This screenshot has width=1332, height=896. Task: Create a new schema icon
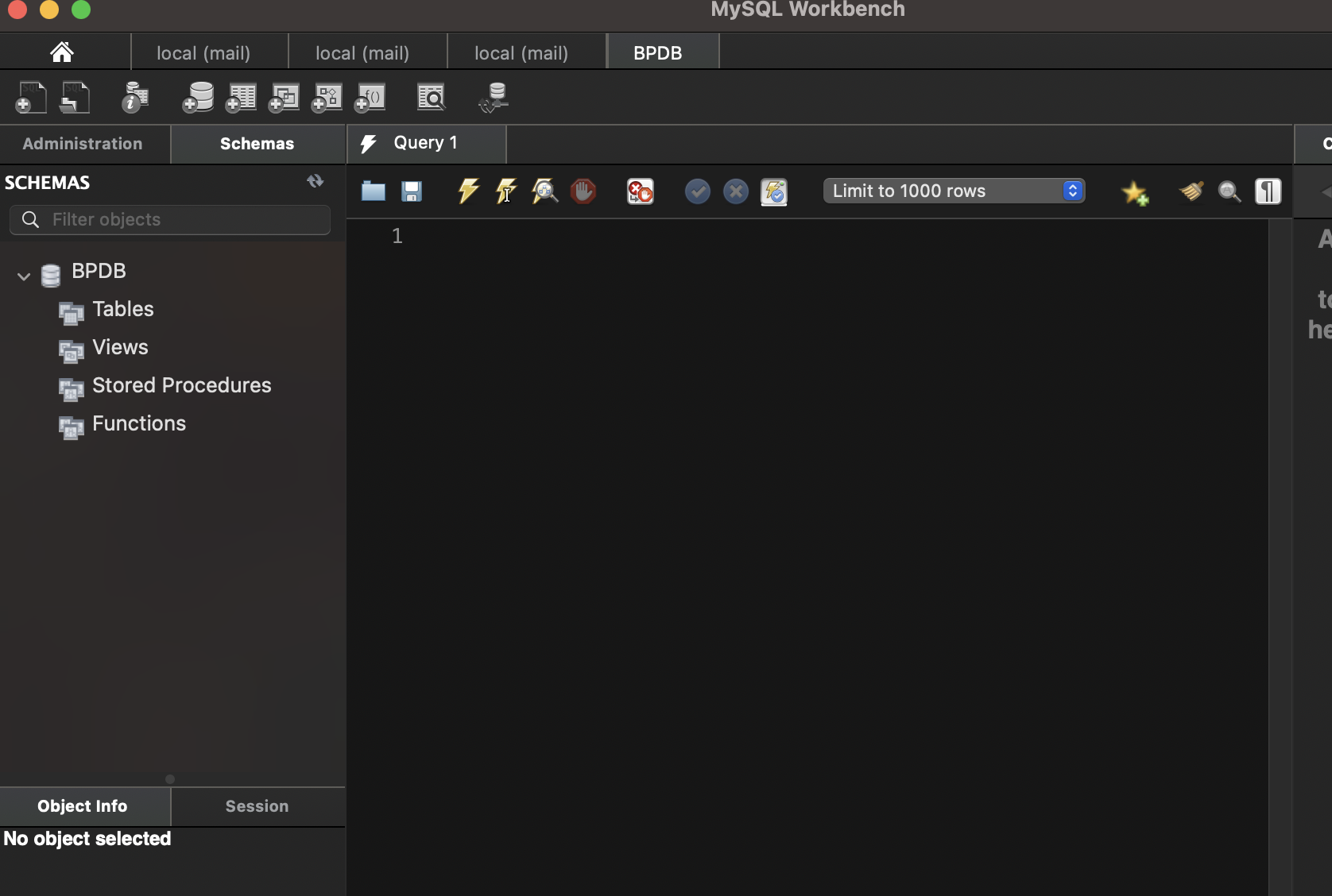(198, 98)
